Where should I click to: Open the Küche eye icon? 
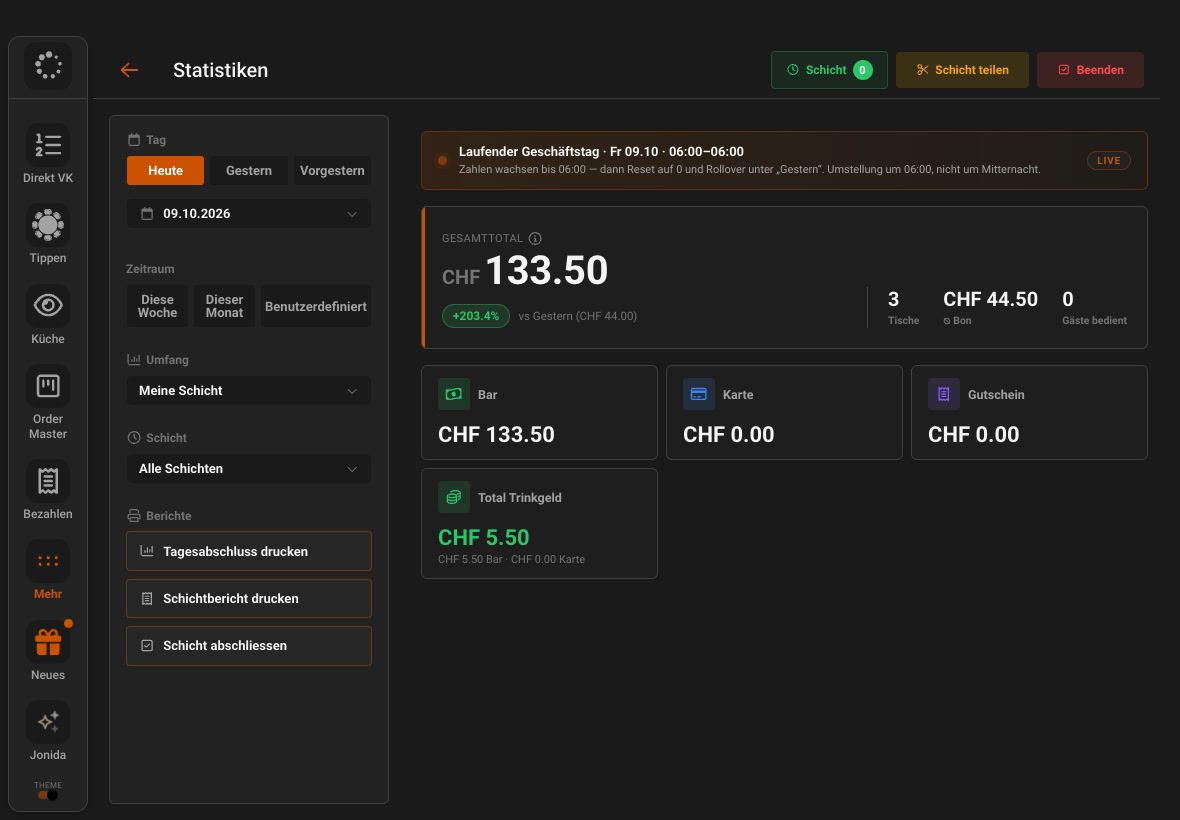pyautogui.click(x=48, y=305)
